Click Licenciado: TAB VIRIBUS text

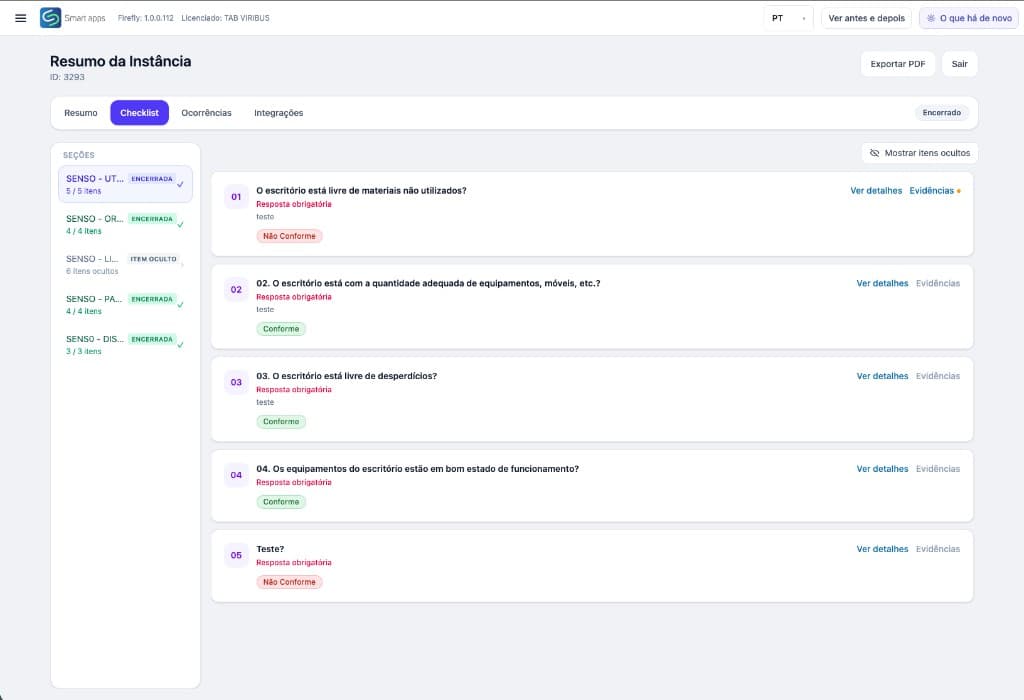coord(225,18)
